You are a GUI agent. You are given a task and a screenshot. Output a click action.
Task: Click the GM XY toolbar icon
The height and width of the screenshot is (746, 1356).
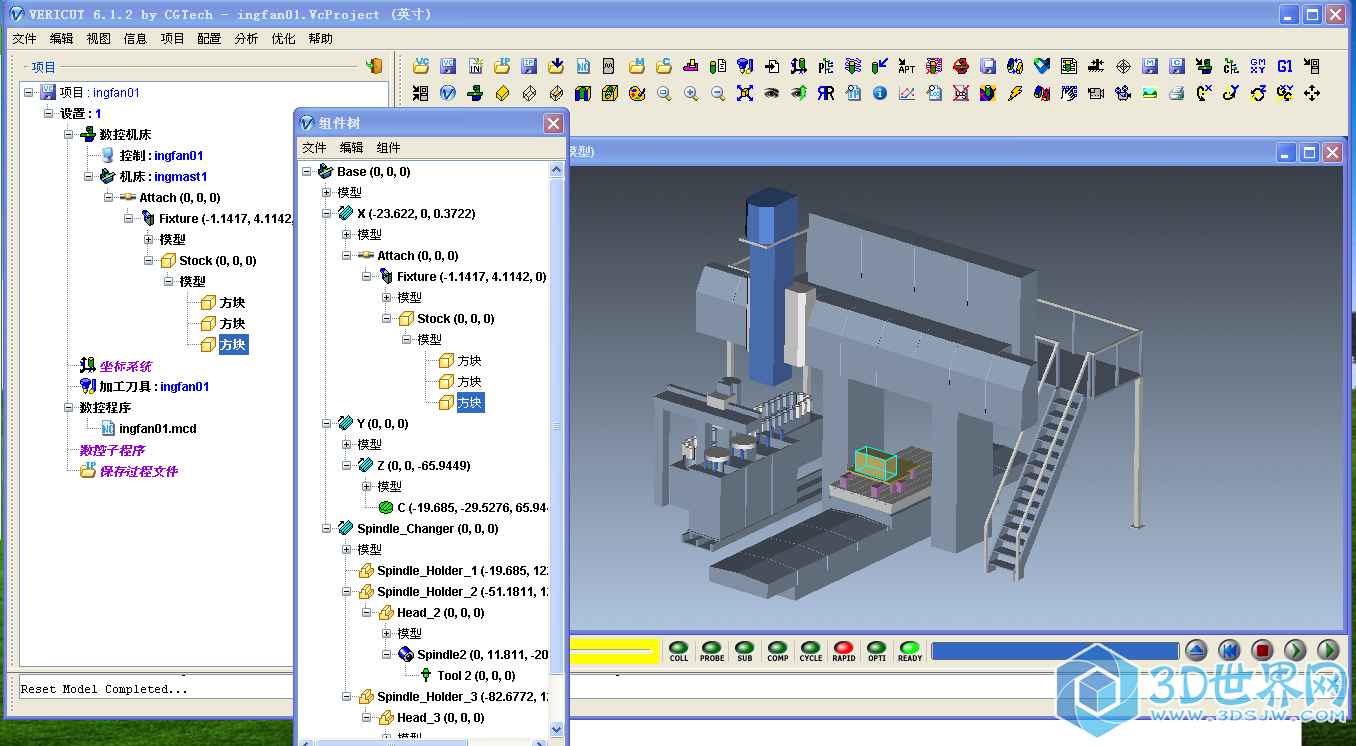(1257, 66)
